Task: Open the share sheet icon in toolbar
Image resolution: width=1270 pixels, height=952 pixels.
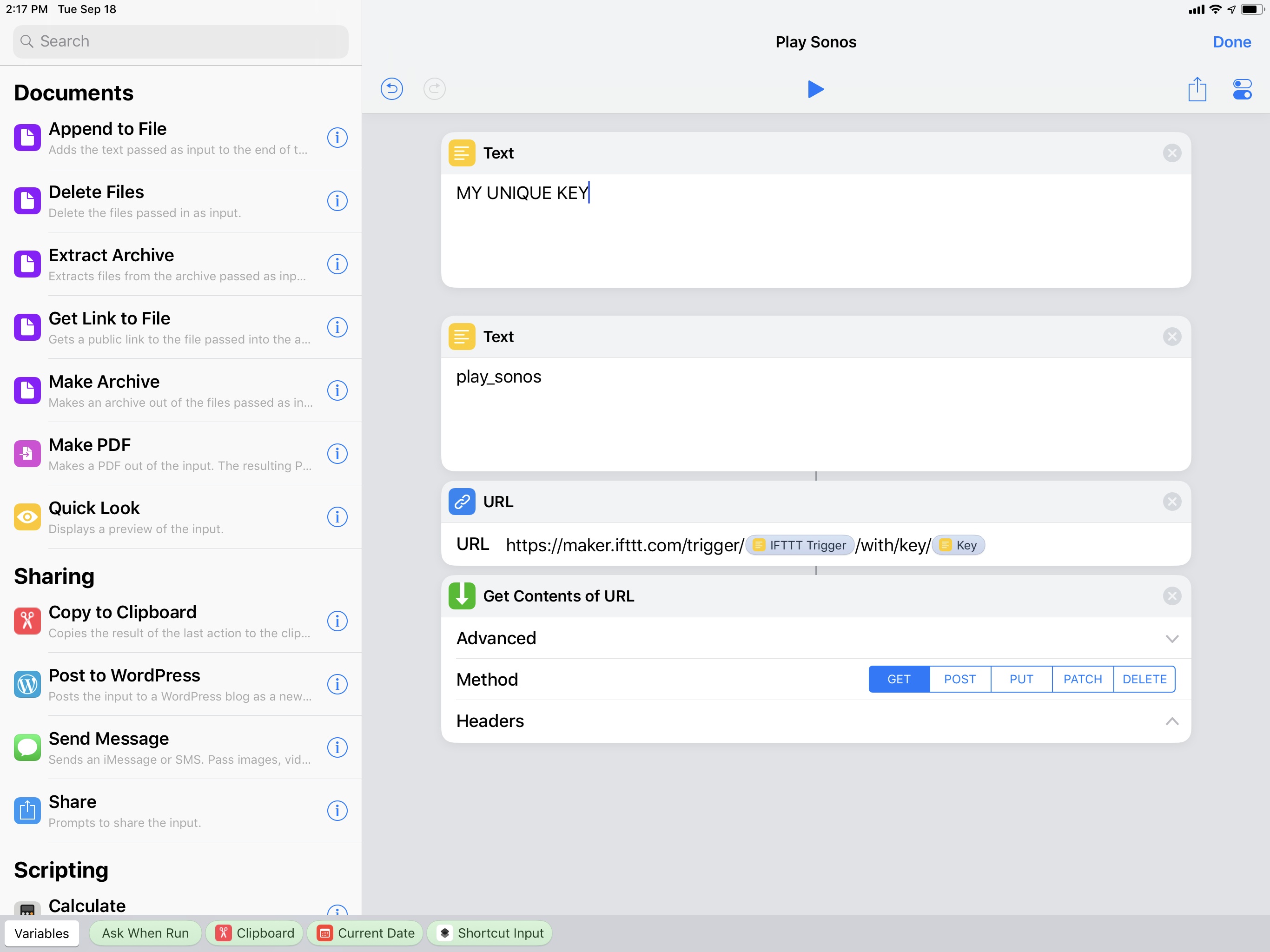Action: coord(1197,89)
